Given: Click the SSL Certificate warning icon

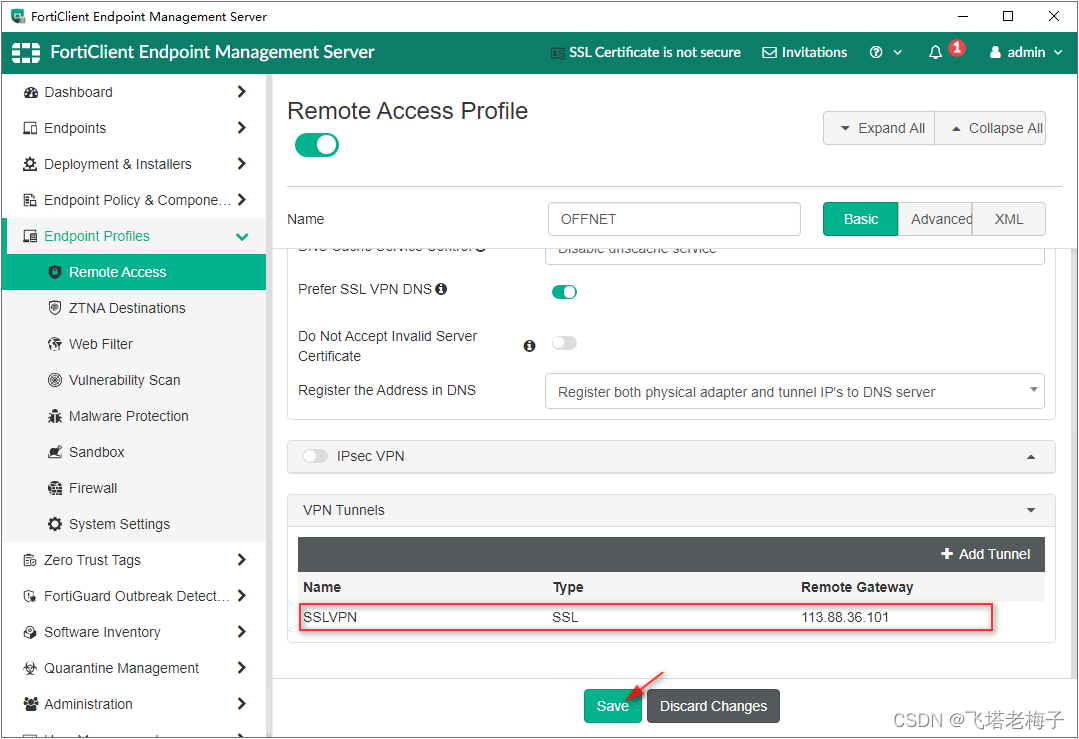Looking at the screenshot, I should click(558, 53).
